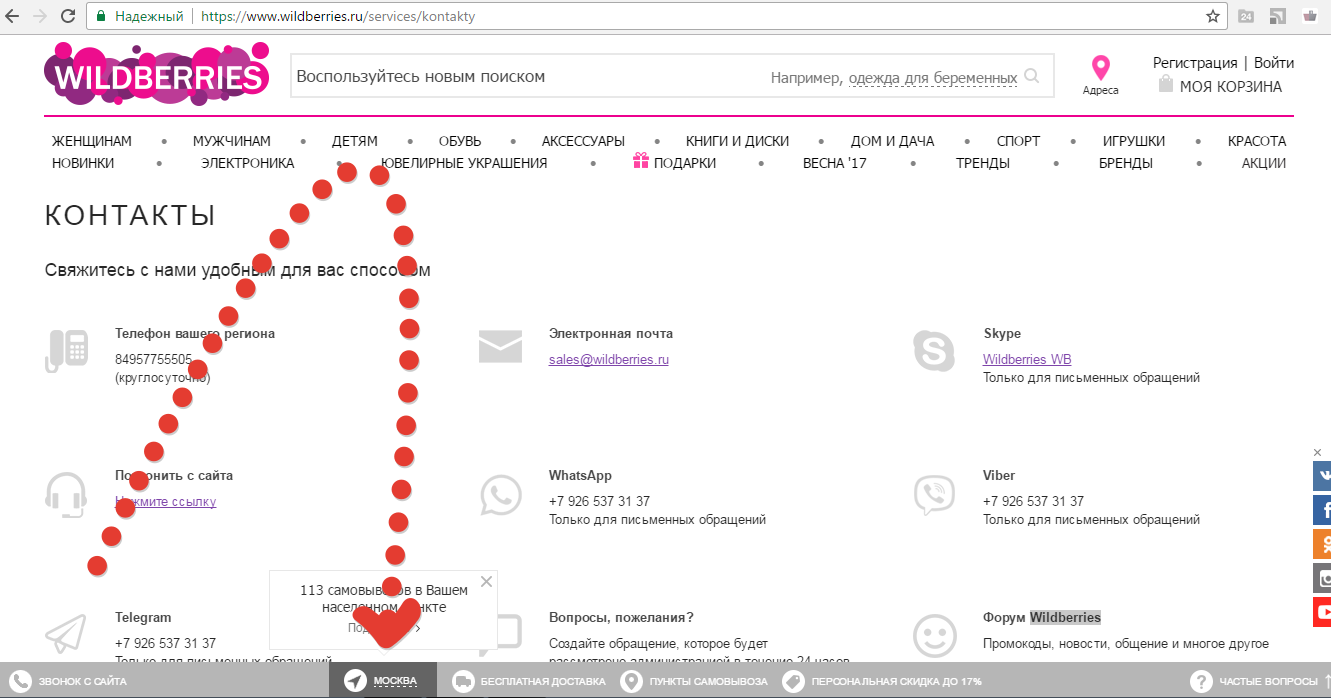Click the Вопросы, пожелания? heading

click(621, 618)
